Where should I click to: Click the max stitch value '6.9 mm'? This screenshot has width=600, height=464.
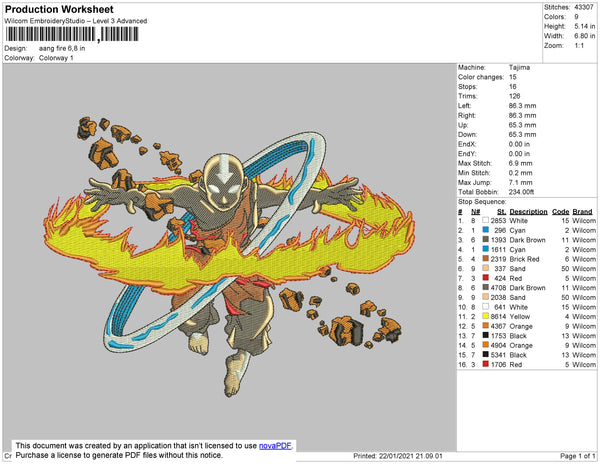coord(520,163)
